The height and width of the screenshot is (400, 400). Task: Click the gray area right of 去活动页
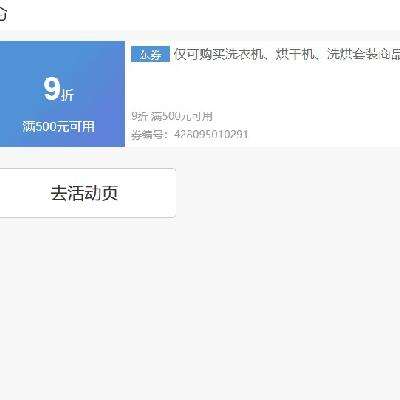click(x=288, y=193)
